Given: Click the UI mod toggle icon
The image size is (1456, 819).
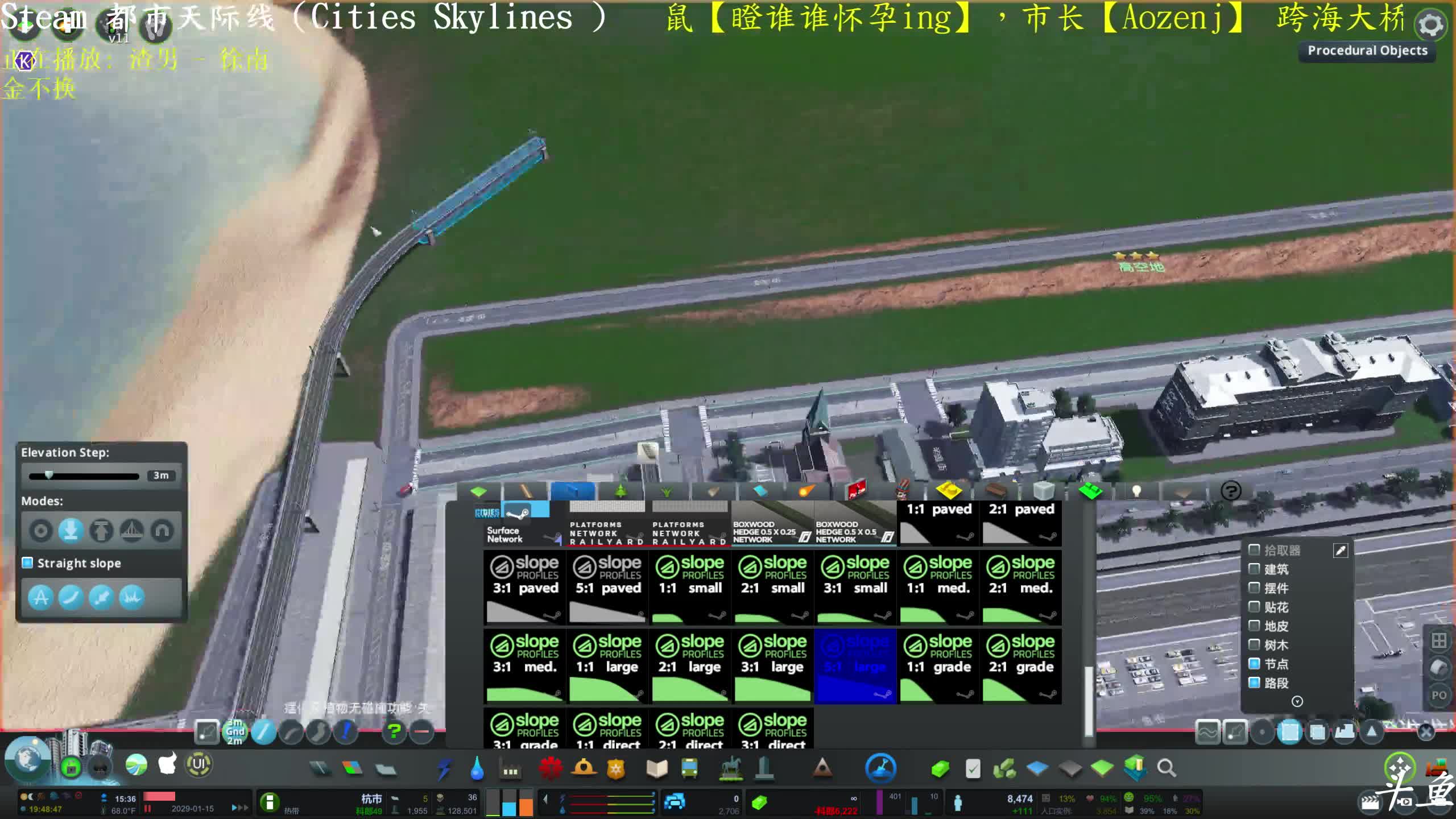Looking at the screenshot, I should point(198,764).
